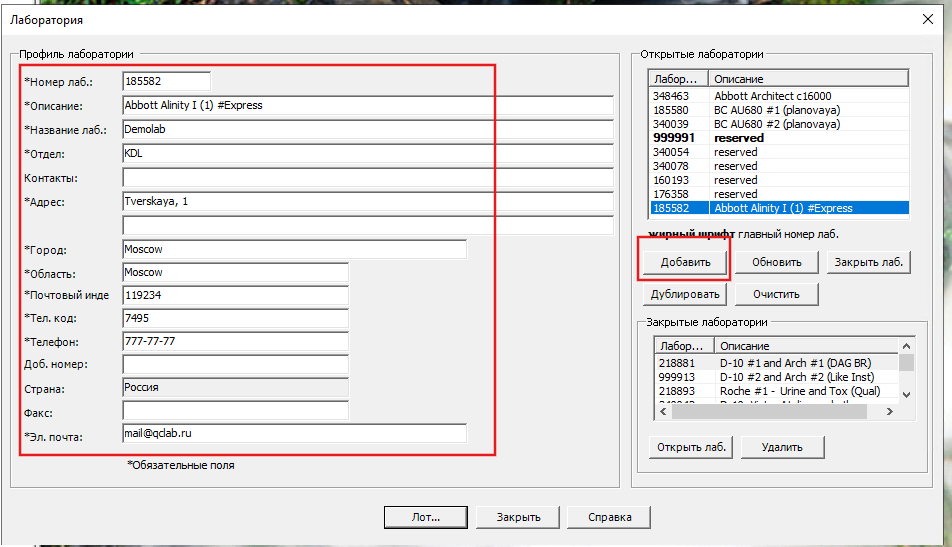The height and width of the screenshot is (547, 952).
Task: Open Справка help
Action: point(608,517)
